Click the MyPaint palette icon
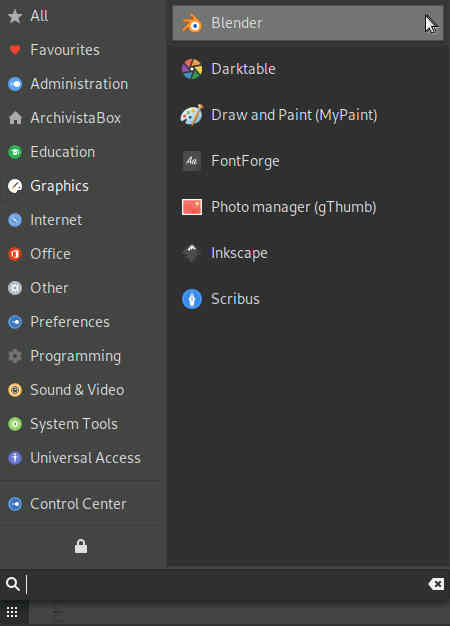This screenshot has width=450, height=626. [x=192, y=115]
